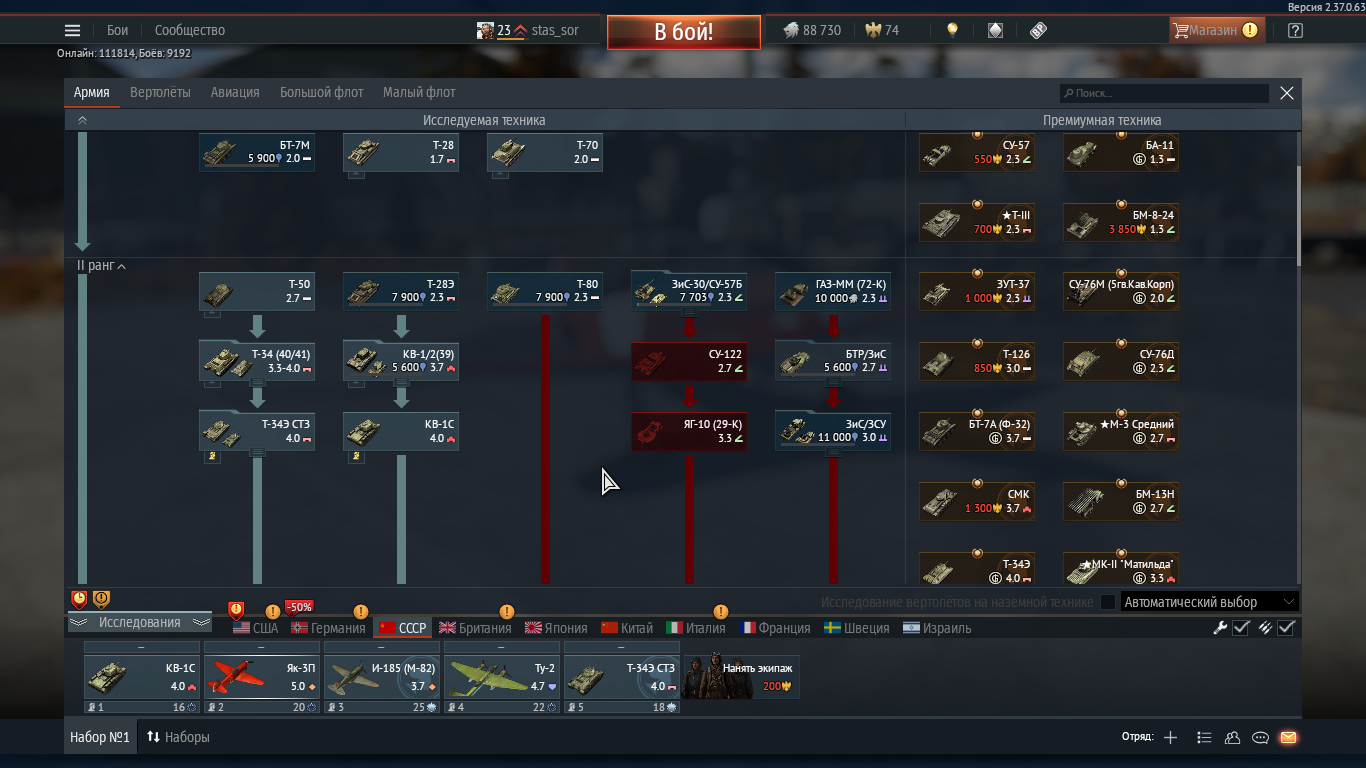Open the question mark help icon
Screen dimensions: 1366x768
coord(1295,30)
